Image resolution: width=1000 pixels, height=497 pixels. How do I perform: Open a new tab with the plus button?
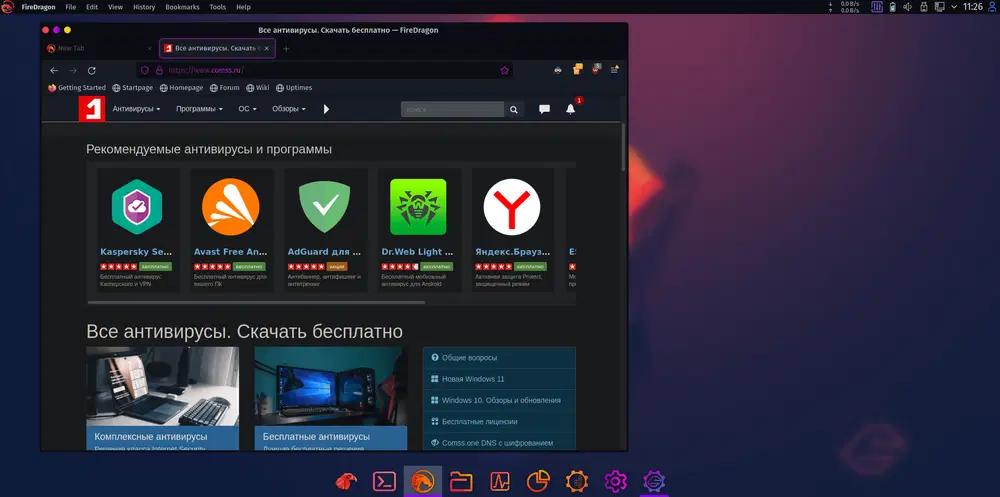click(x=286, y=48)
